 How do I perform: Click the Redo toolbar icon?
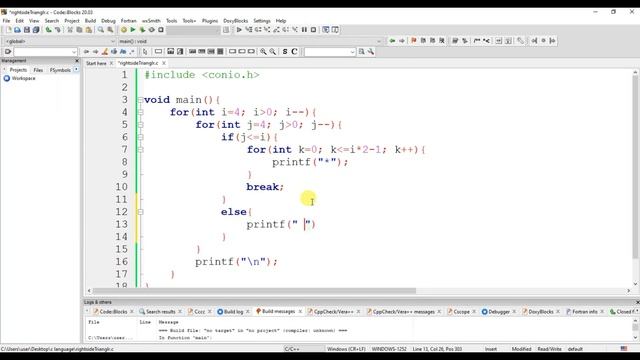58,30
